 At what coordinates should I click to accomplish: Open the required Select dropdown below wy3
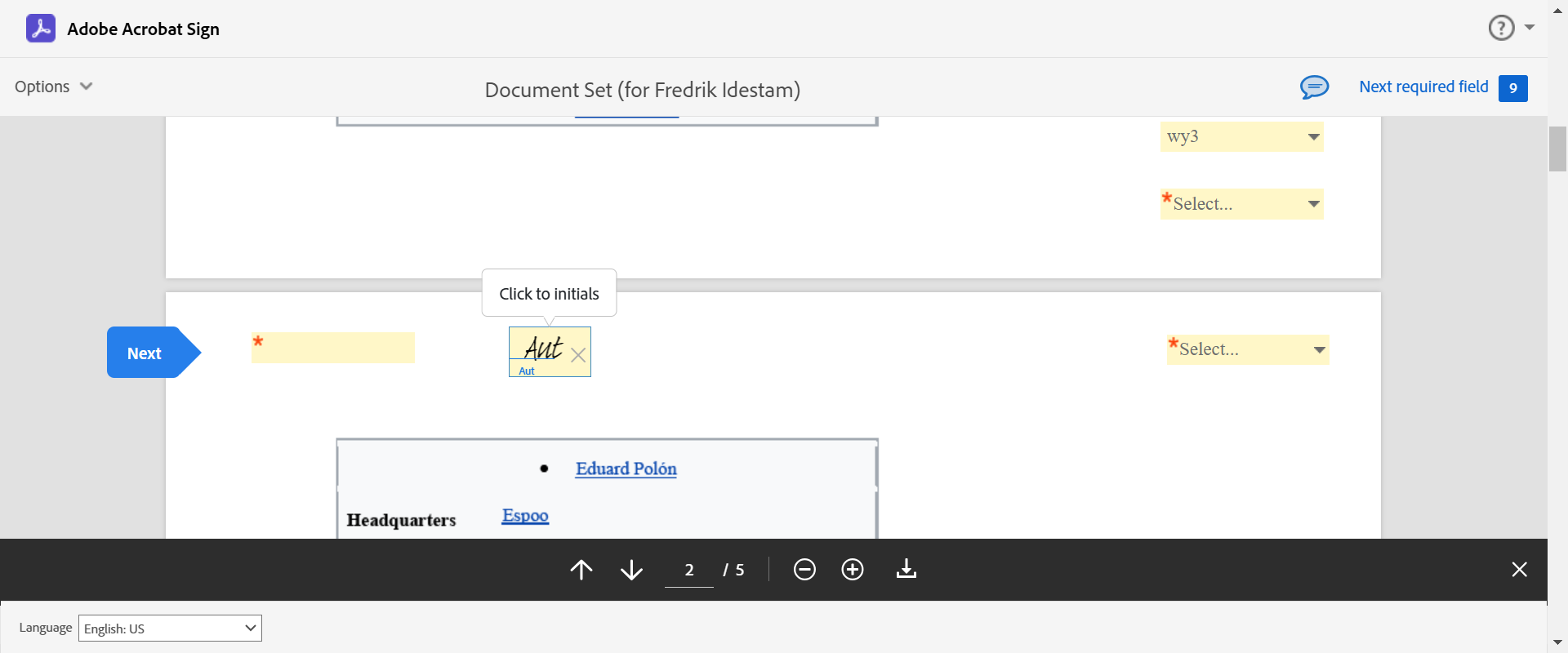click(x=1241, y=204)
